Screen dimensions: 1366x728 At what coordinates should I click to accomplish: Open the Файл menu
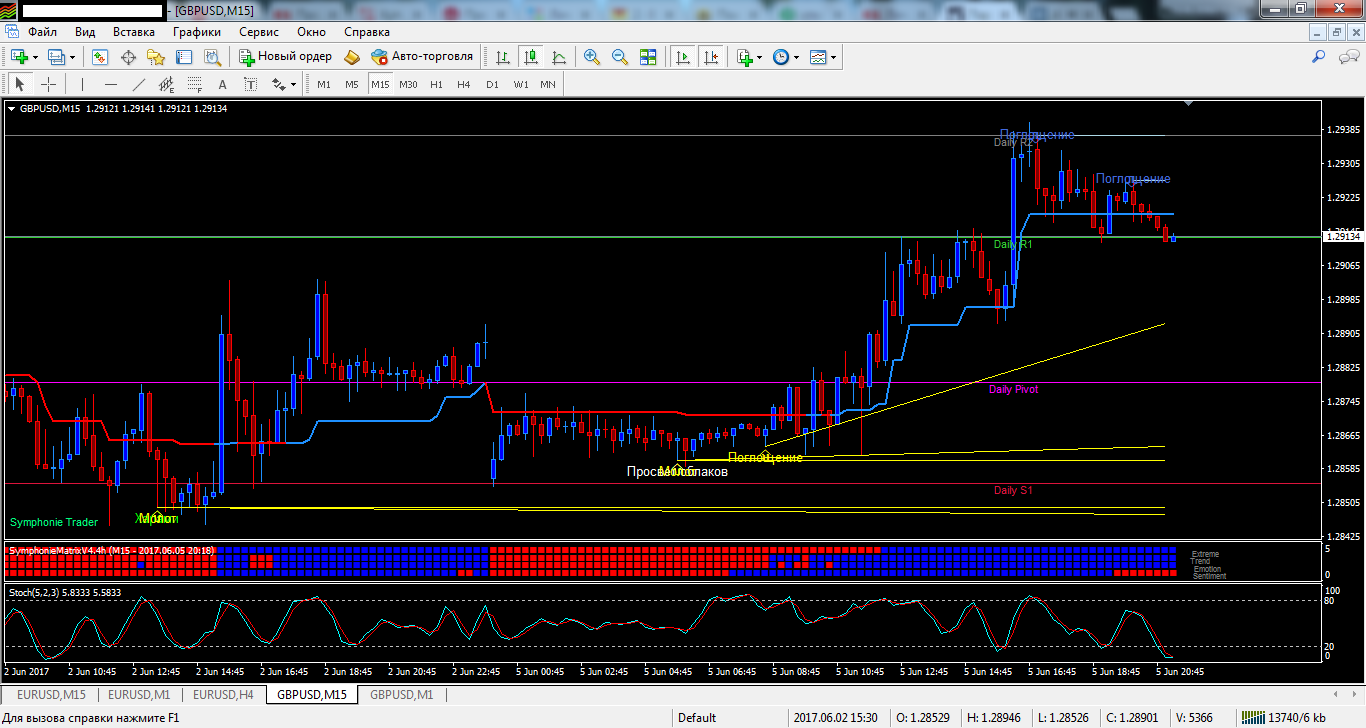tap(43, 32)
